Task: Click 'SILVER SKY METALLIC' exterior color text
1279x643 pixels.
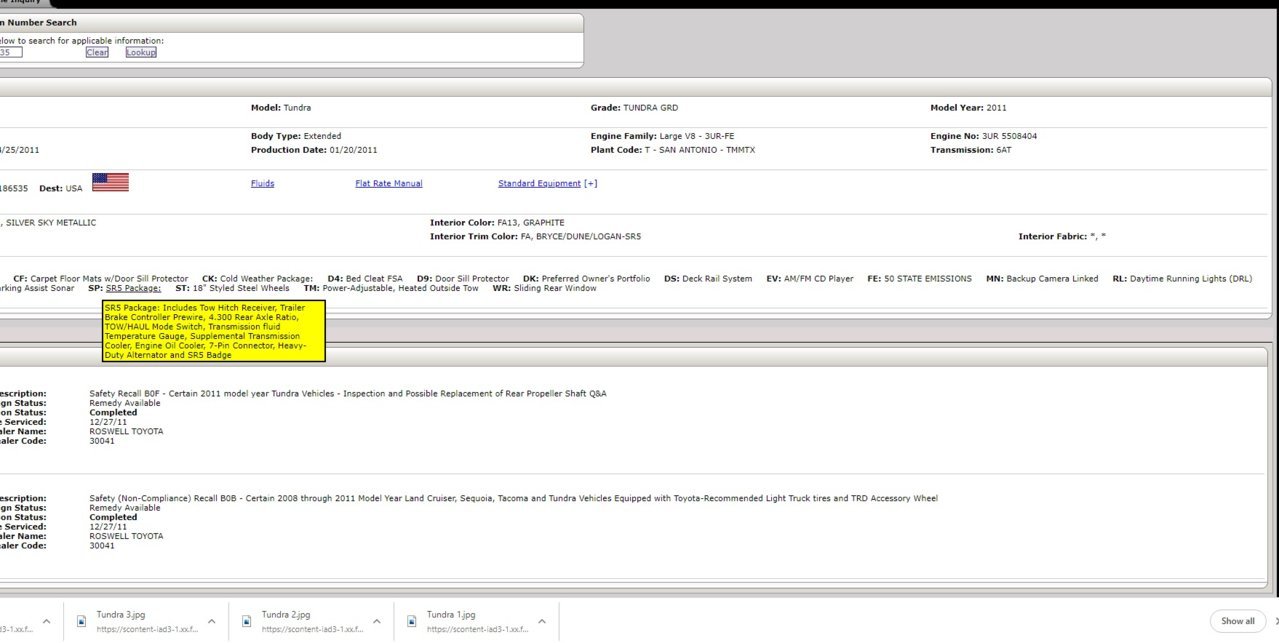Action: (50, 223)
